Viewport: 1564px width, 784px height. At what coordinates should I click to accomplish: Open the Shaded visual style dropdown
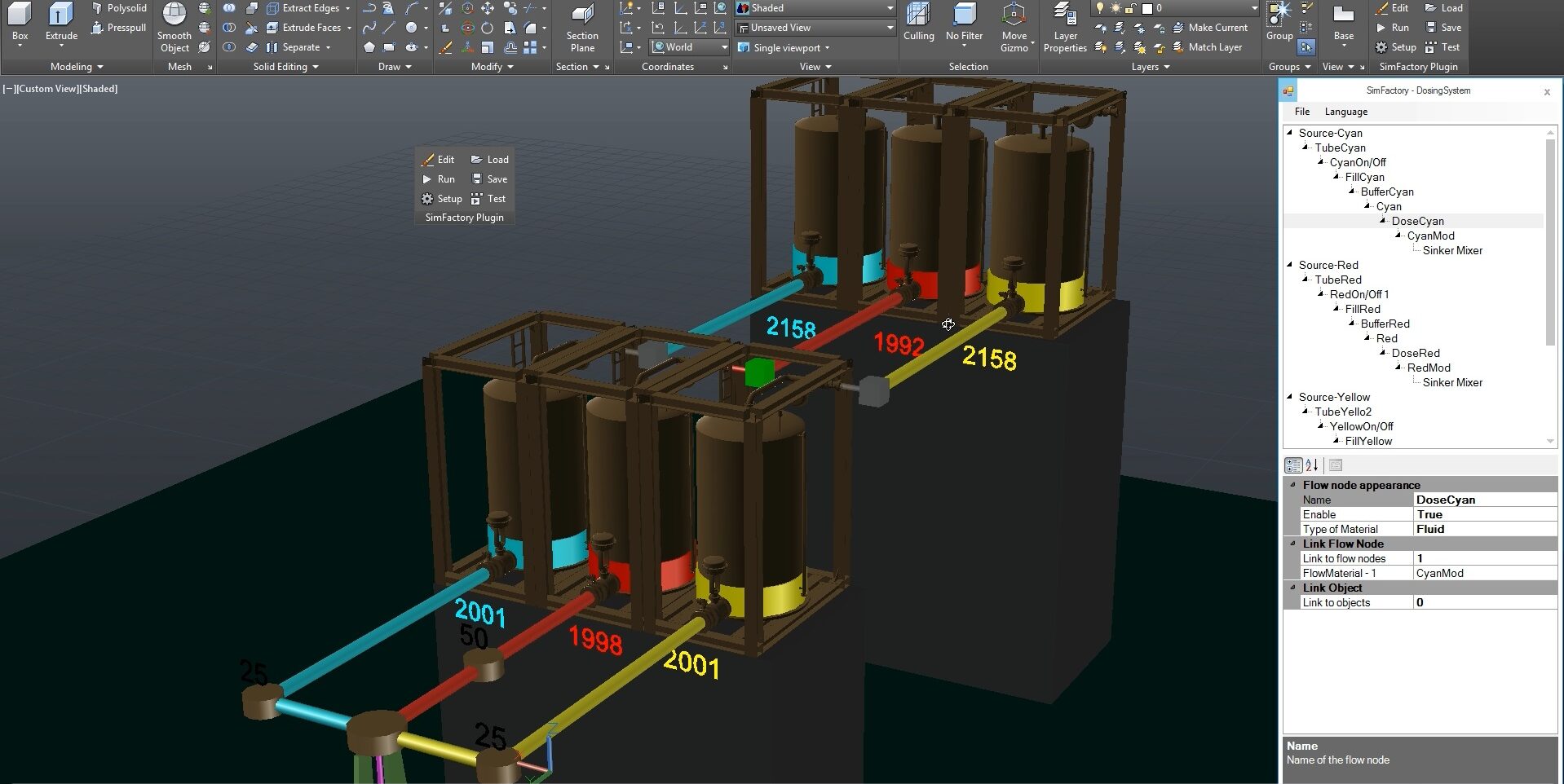[x=890, y=8]
